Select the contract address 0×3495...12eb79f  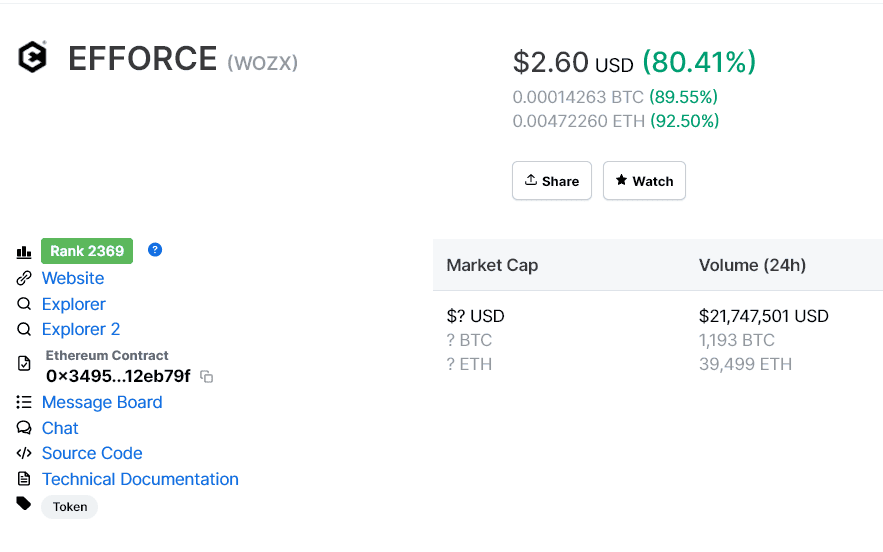point(118,376)
